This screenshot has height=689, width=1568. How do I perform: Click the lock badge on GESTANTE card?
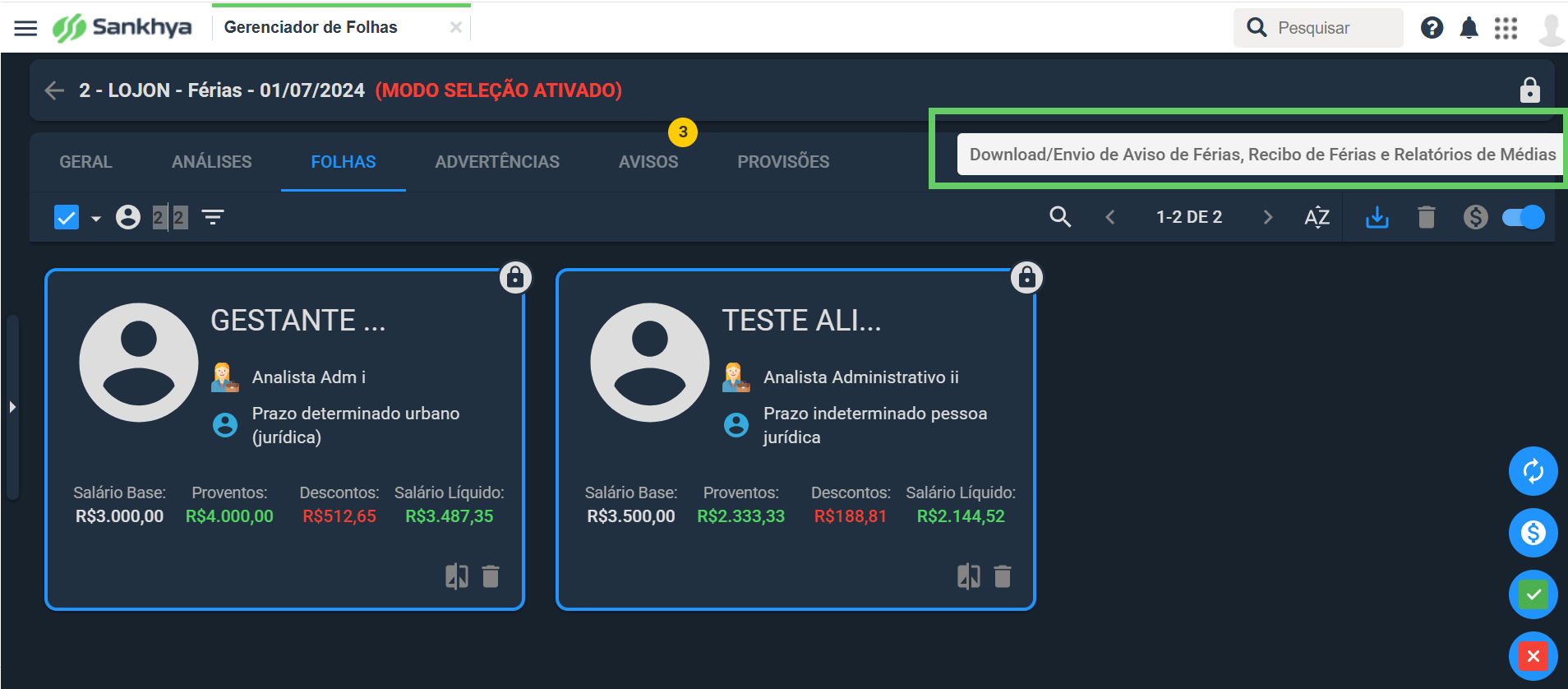tap(515, 278)
